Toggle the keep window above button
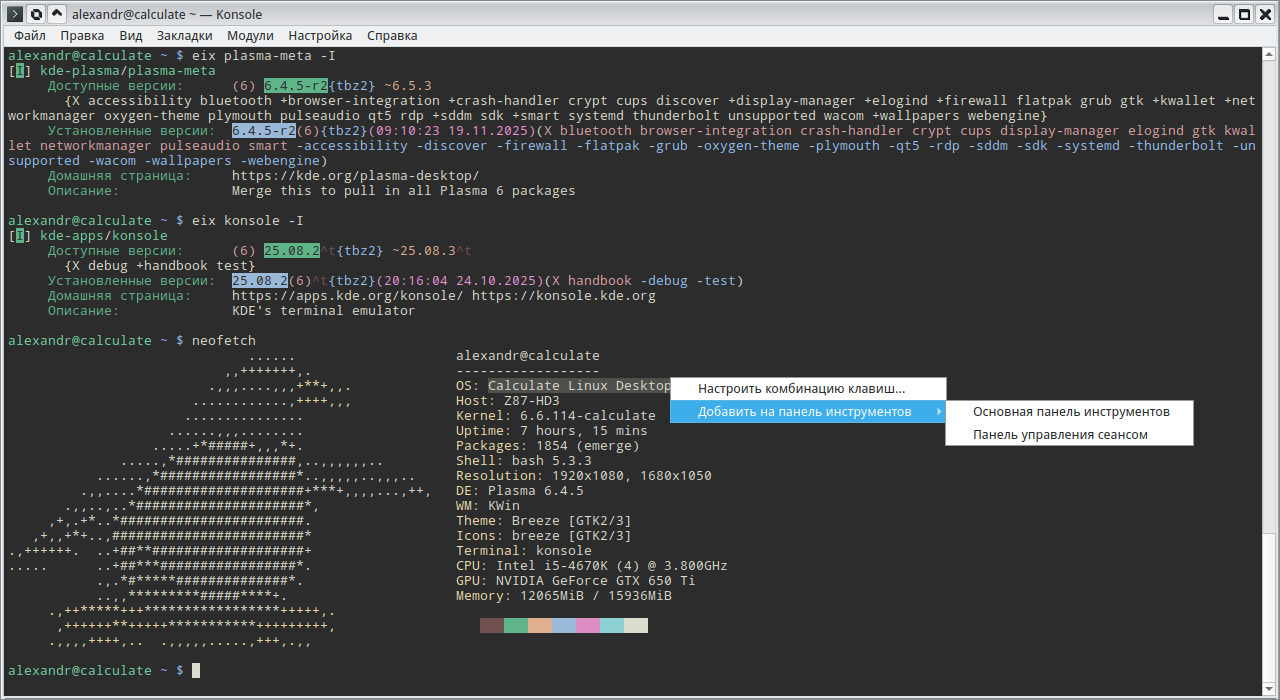 57,14
